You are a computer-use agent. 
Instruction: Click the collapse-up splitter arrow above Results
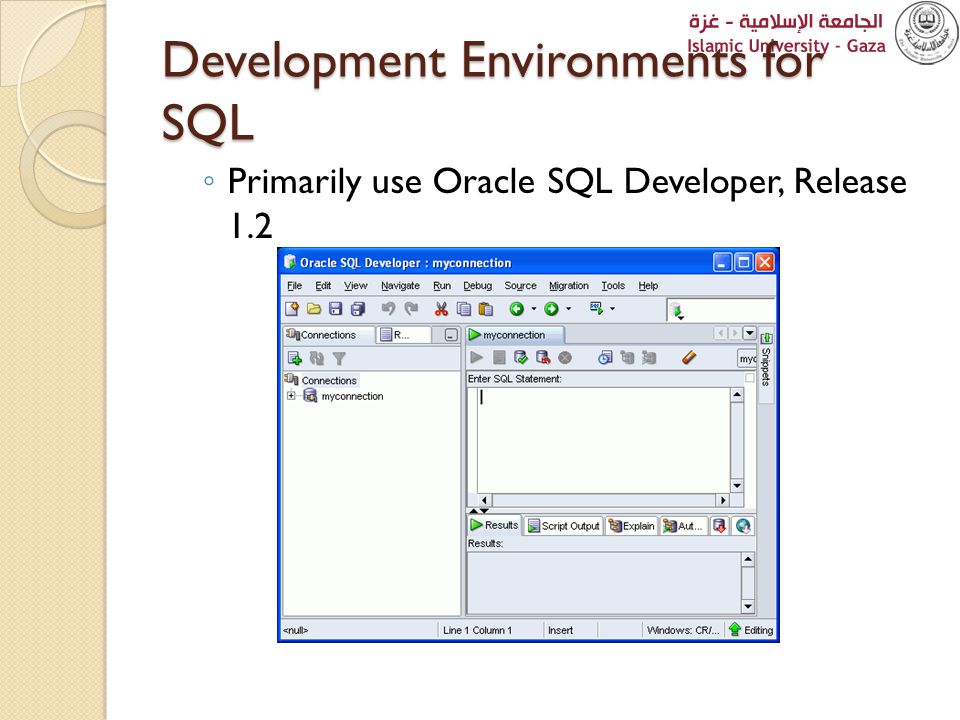point(473,510)
